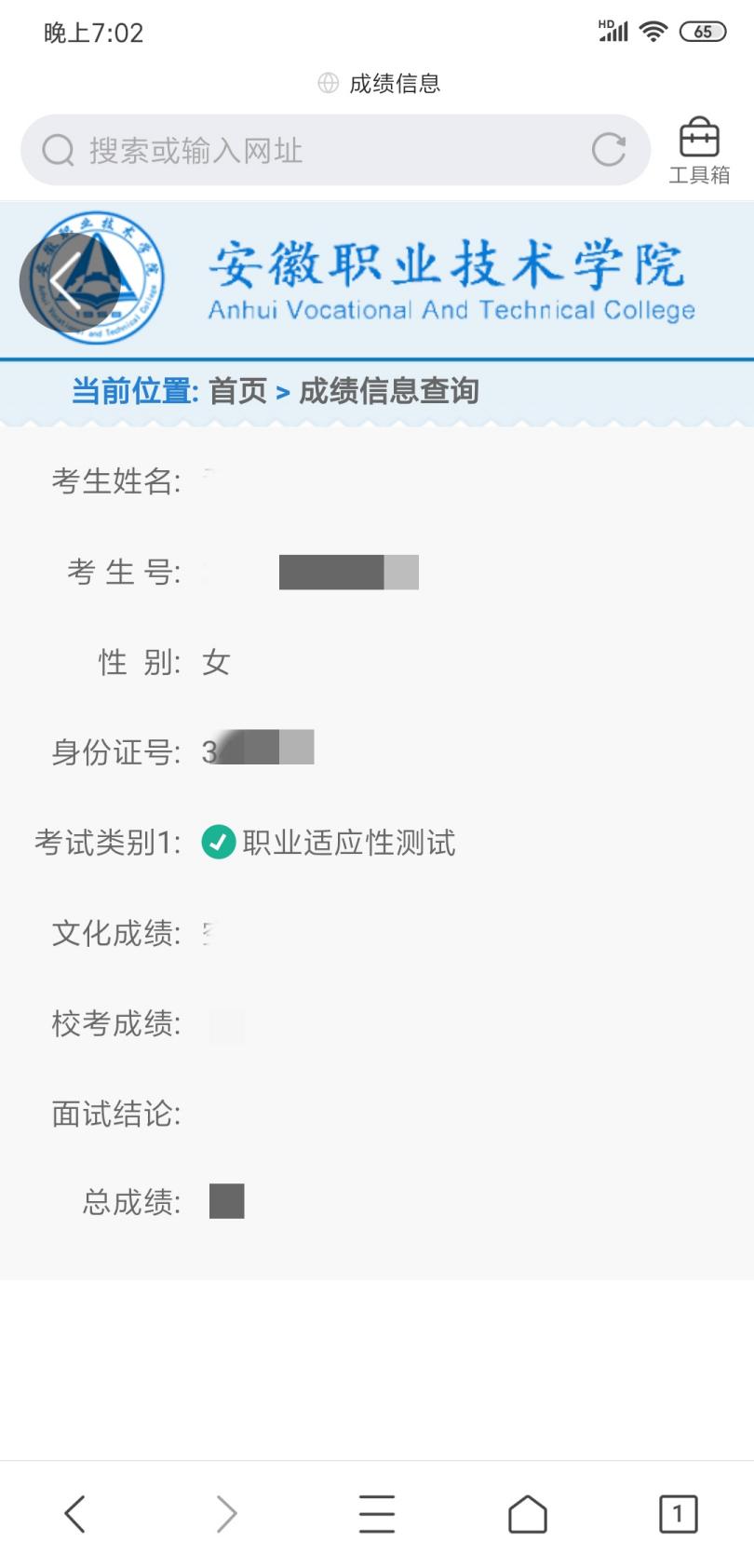Screen dimensions: 754x1568
Task: Tap the status bar clock 晚上7:02
Action: click(93, 34)
